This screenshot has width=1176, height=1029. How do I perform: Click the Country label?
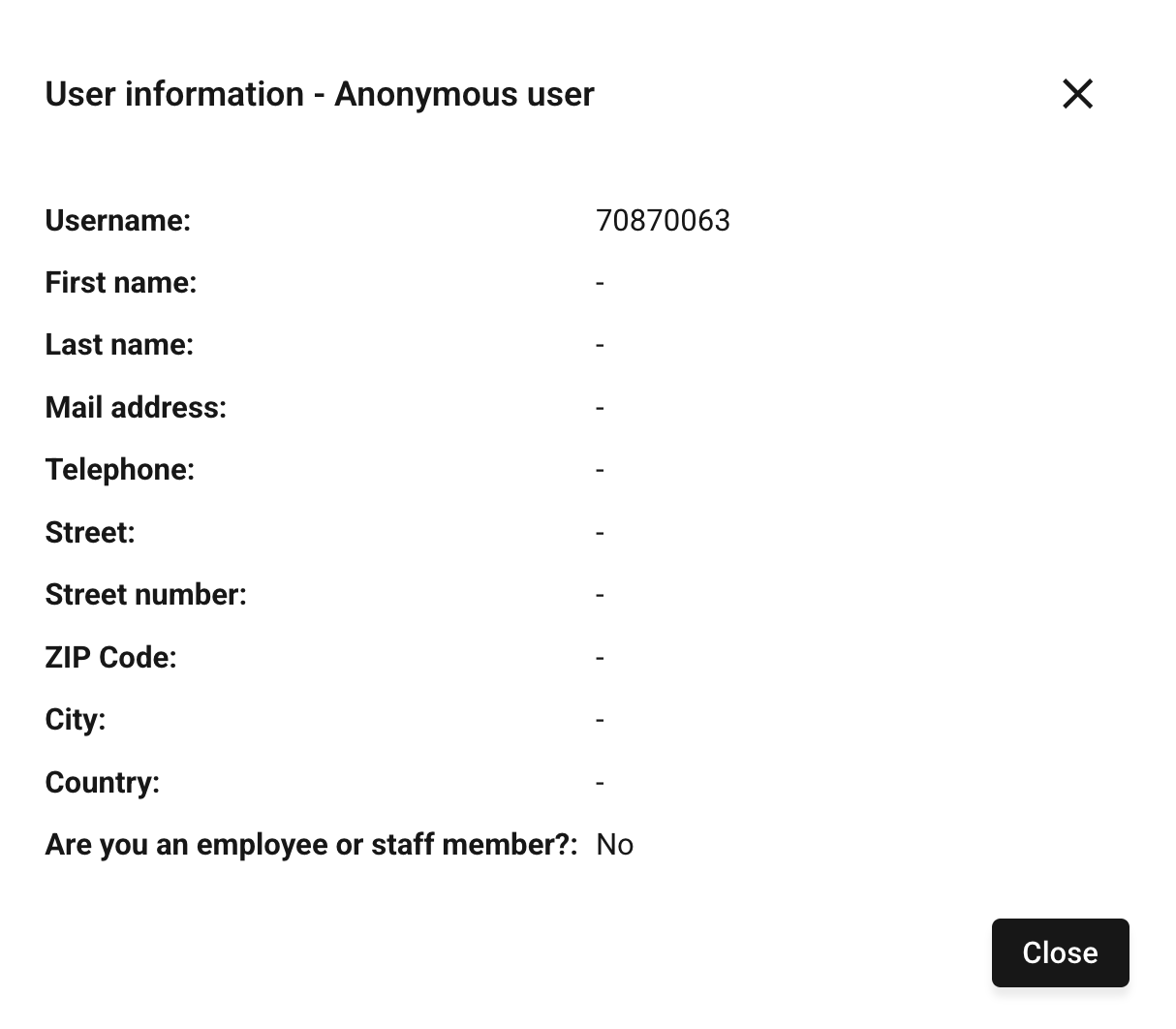point(103,783)
